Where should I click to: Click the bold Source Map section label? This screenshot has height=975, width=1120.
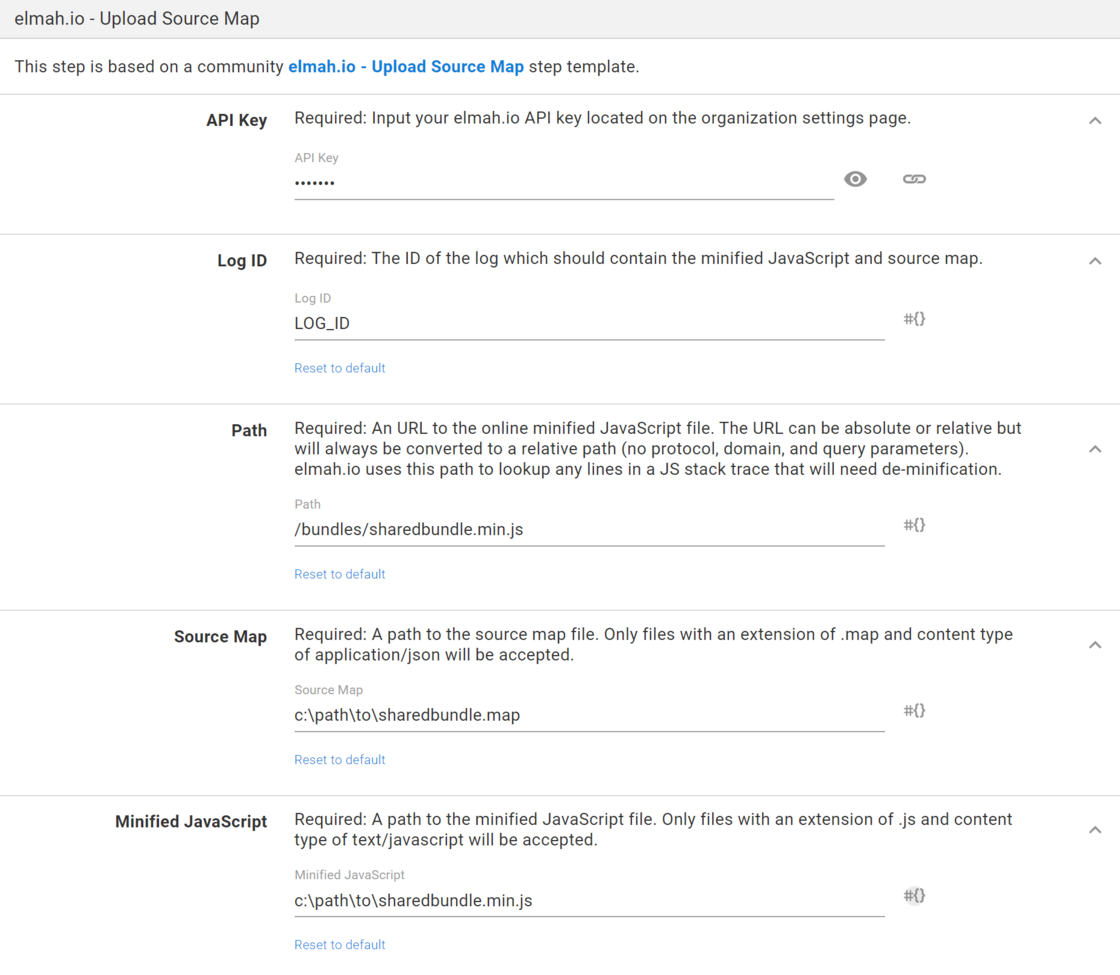[221, 636]
